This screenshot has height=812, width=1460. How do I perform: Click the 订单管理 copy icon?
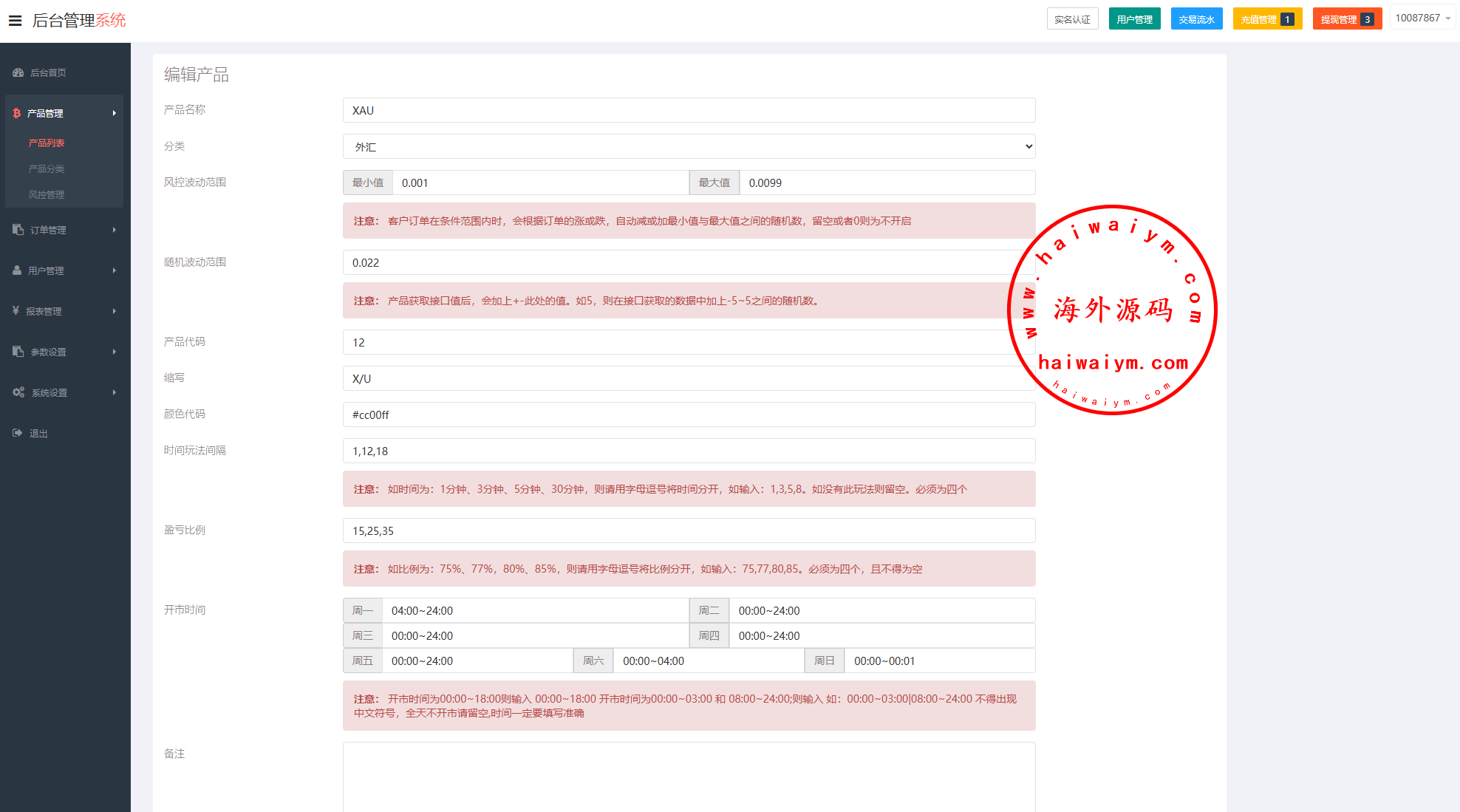tap(18, 230)
